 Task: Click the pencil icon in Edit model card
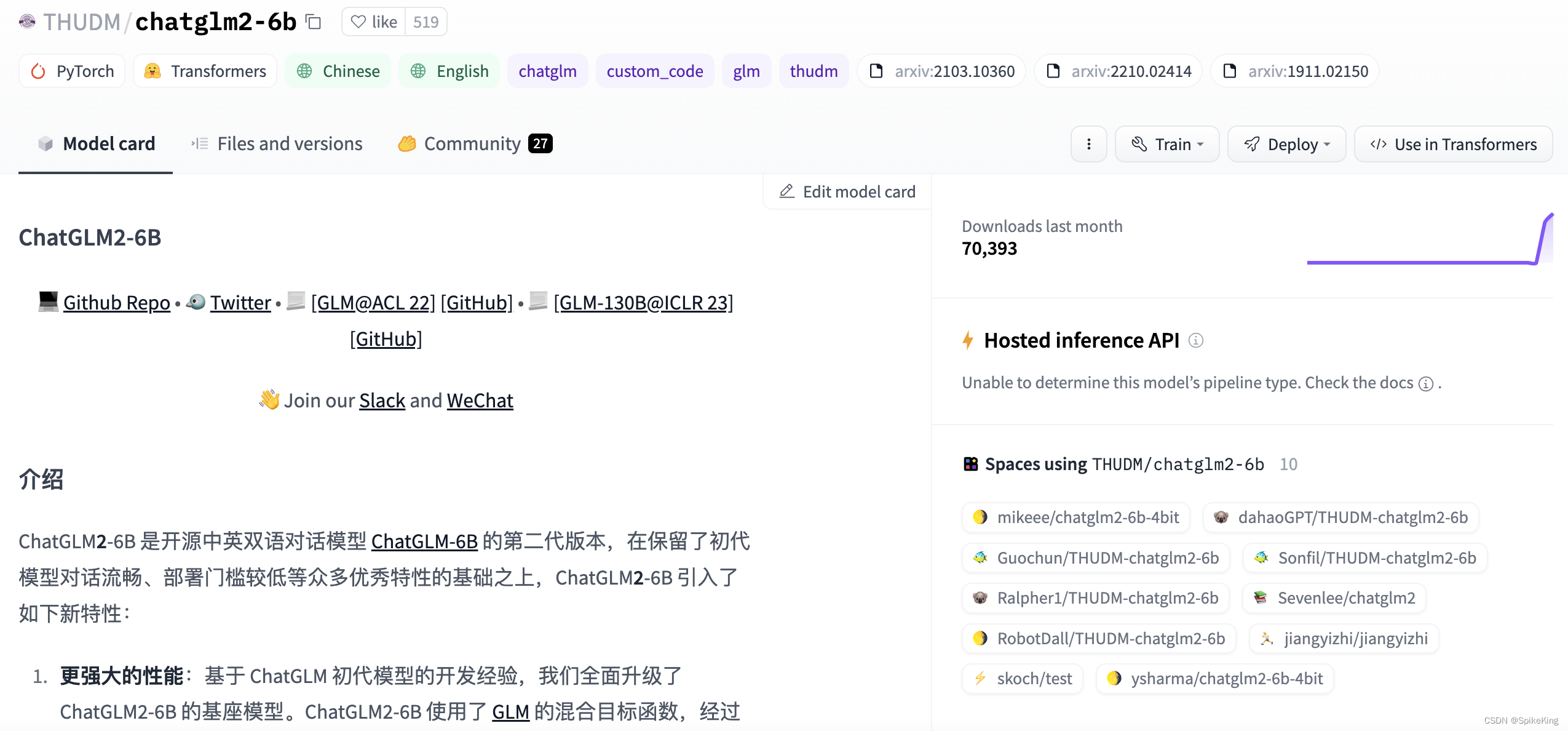pos(786,191)
